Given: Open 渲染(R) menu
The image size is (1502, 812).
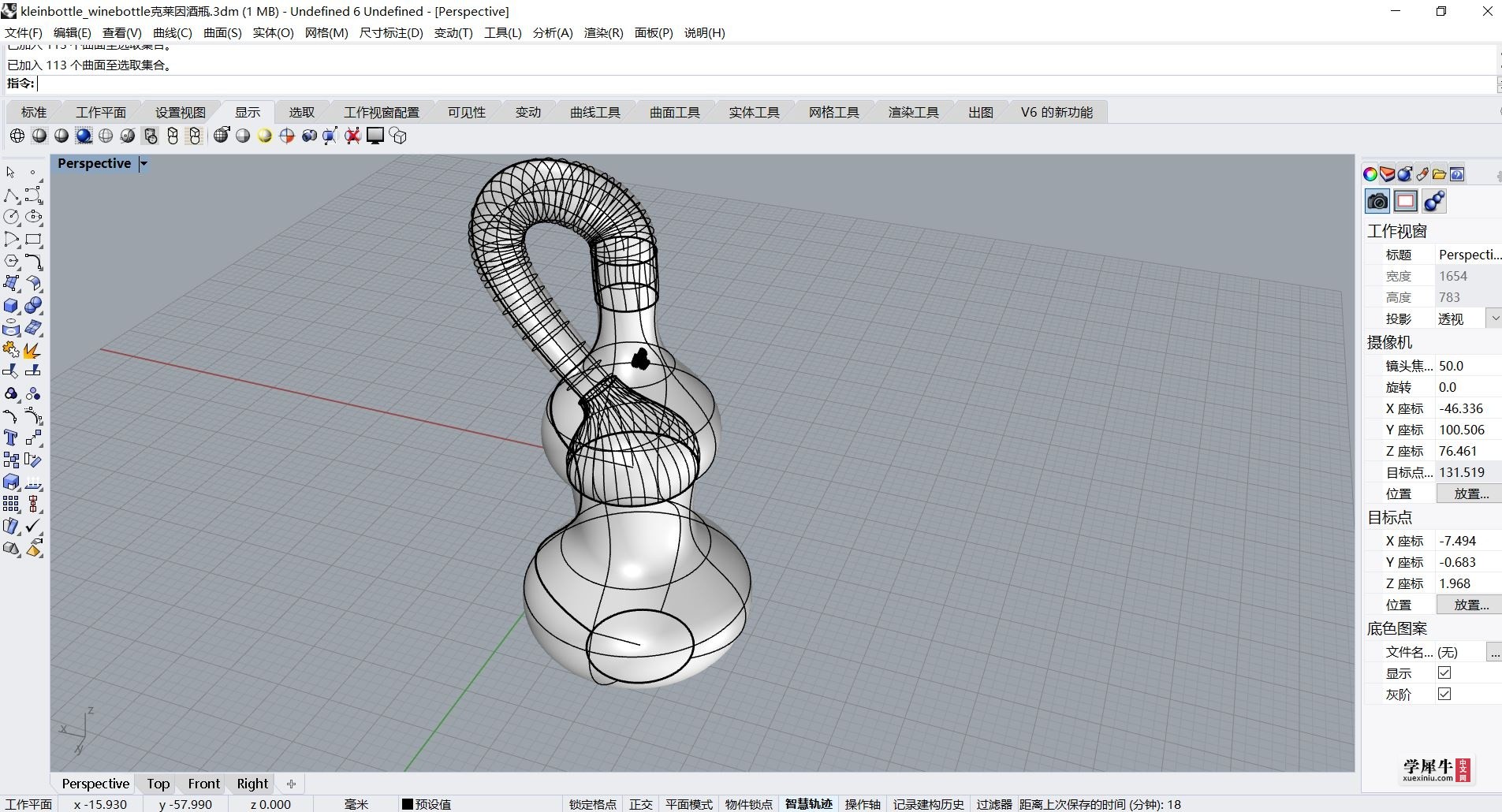Looking at the screenshot, I should pos(603,32).
